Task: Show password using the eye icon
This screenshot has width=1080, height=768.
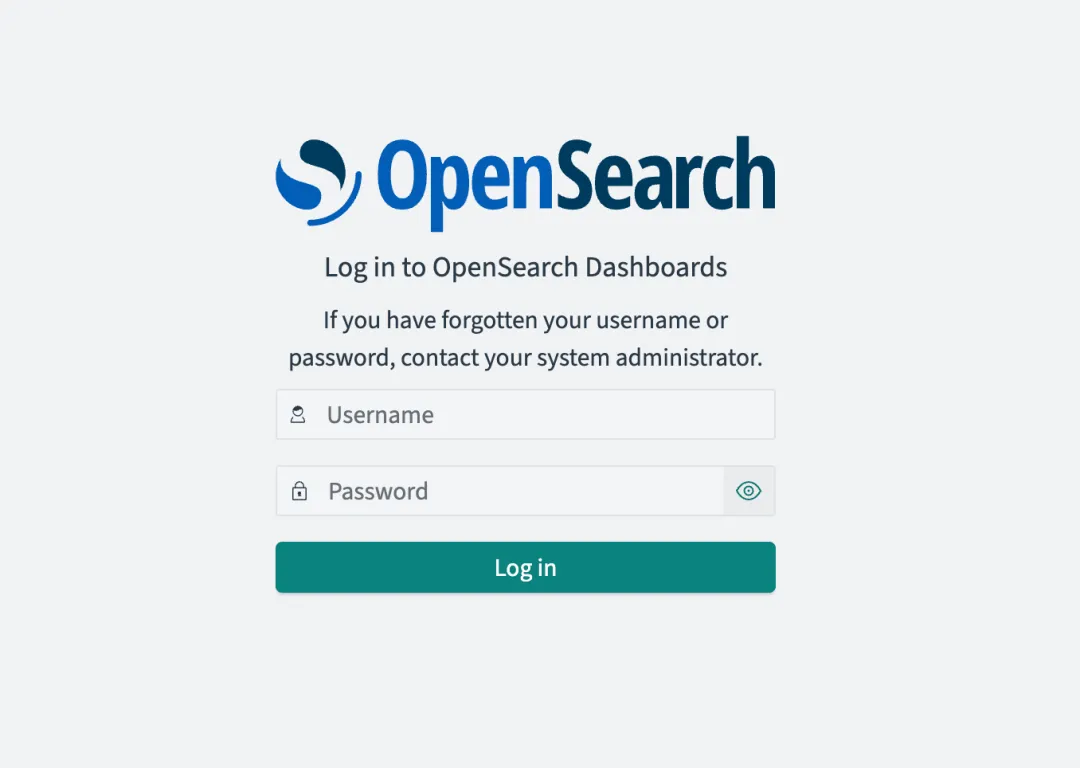Action: pos(749,490)
